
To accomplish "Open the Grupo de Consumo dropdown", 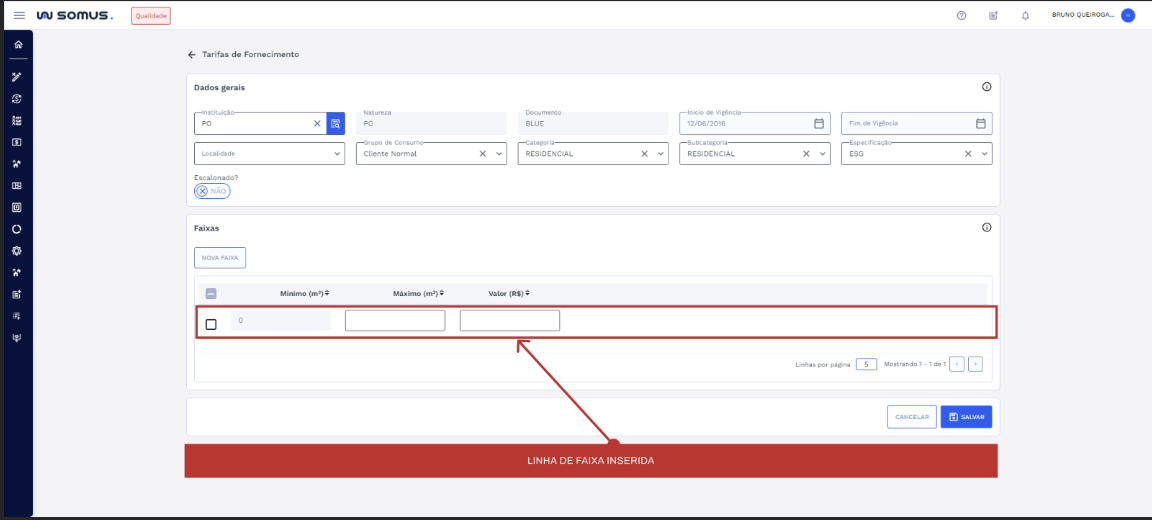I will click(x=499, y=154).
